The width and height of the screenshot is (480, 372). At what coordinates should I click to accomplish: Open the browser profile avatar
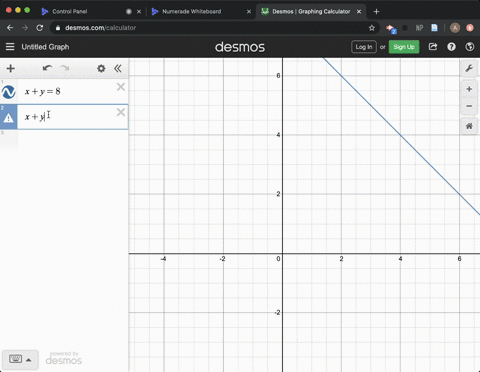pyautogui.click(x=455, y=28)
